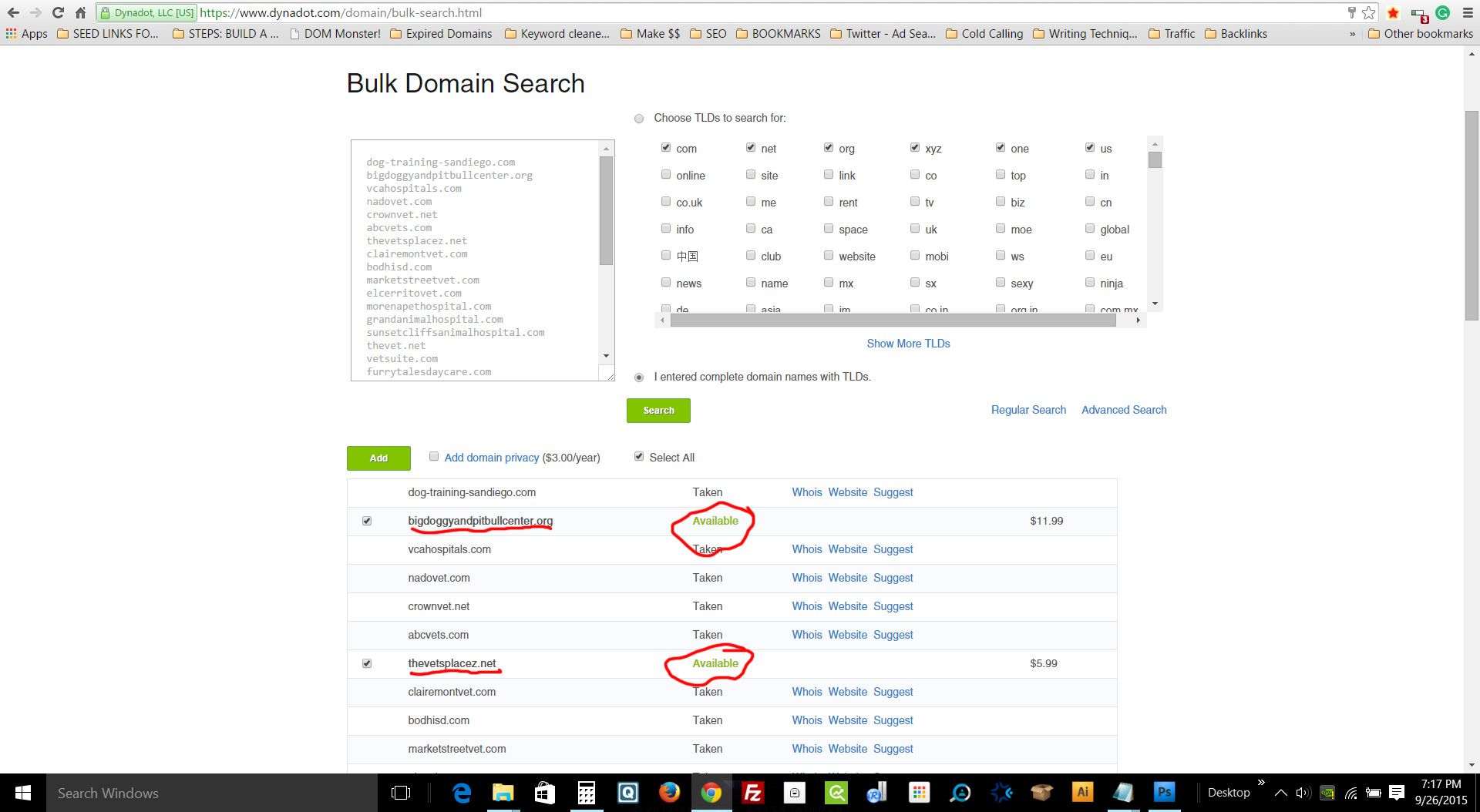
Task: Go to Advanced Search link
Action: [1124, 410]
